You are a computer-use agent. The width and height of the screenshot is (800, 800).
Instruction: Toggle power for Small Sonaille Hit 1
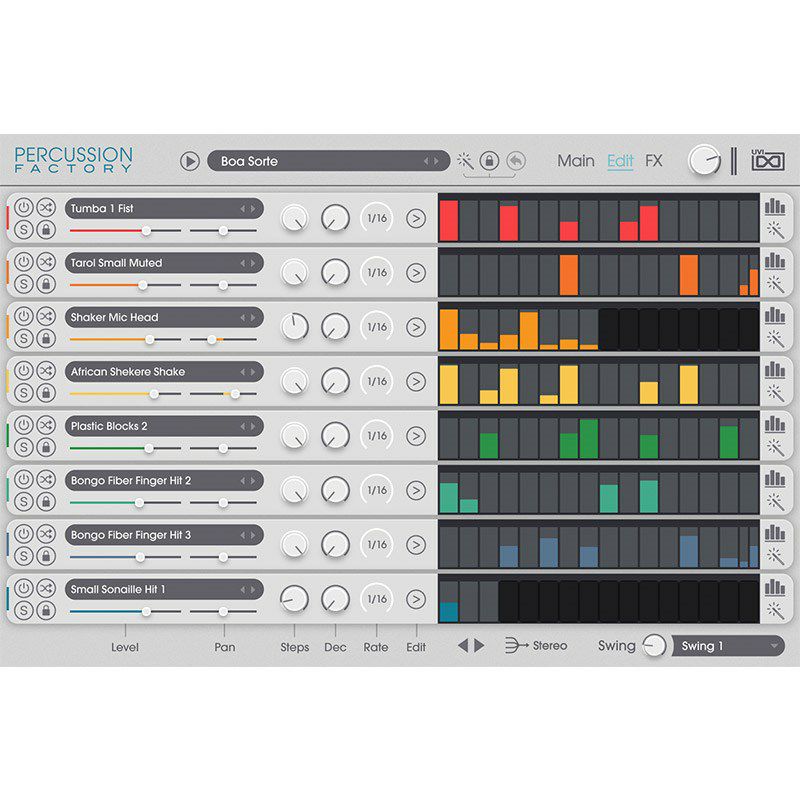click(x=23, y=588)
